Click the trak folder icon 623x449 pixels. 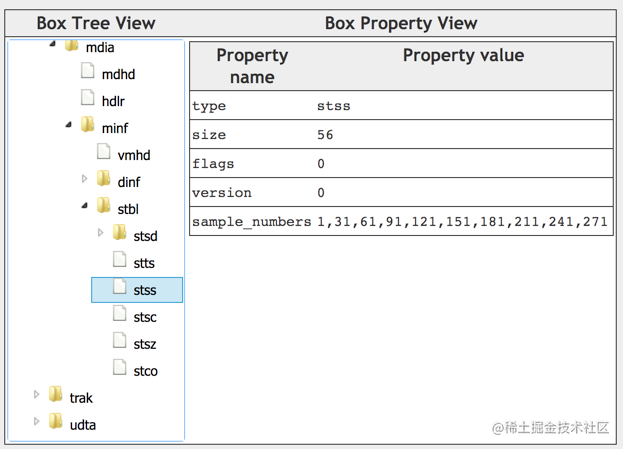click(56, 395)
